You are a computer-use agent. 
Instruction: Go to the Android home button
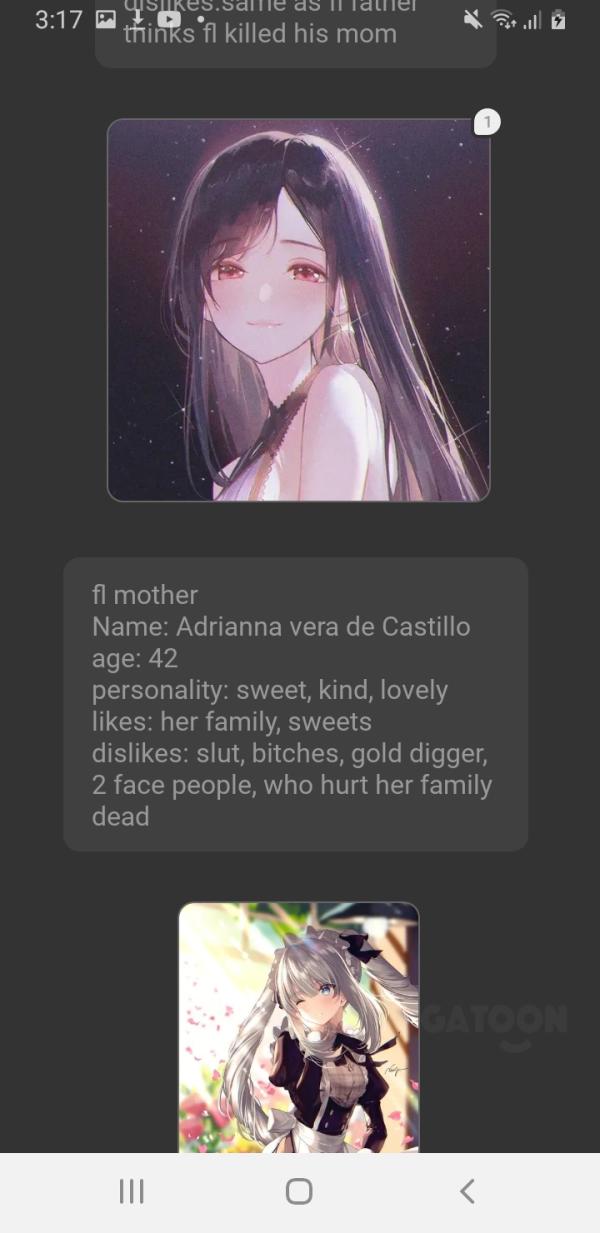coord(299,1191)
